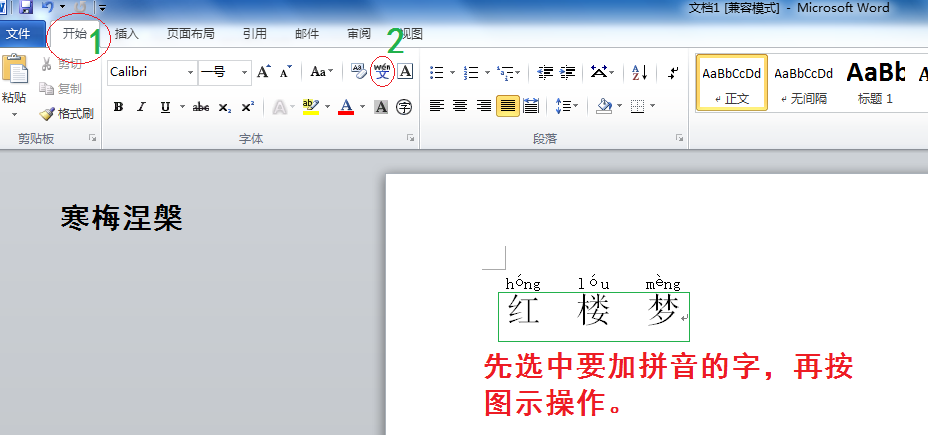Click the Character Border icon

(405, 72)
